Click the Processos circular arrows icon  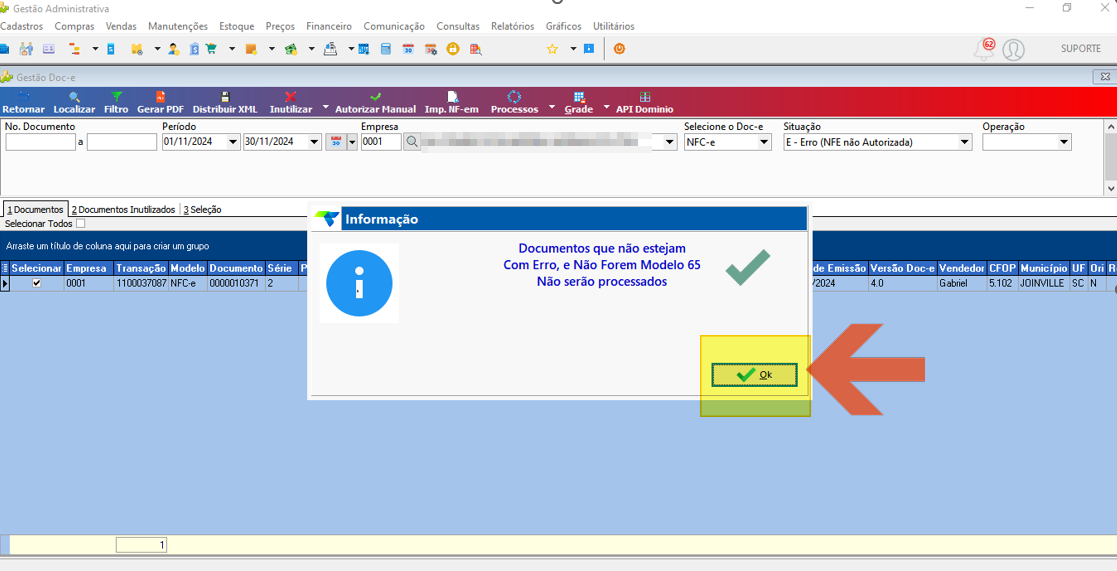514,97
